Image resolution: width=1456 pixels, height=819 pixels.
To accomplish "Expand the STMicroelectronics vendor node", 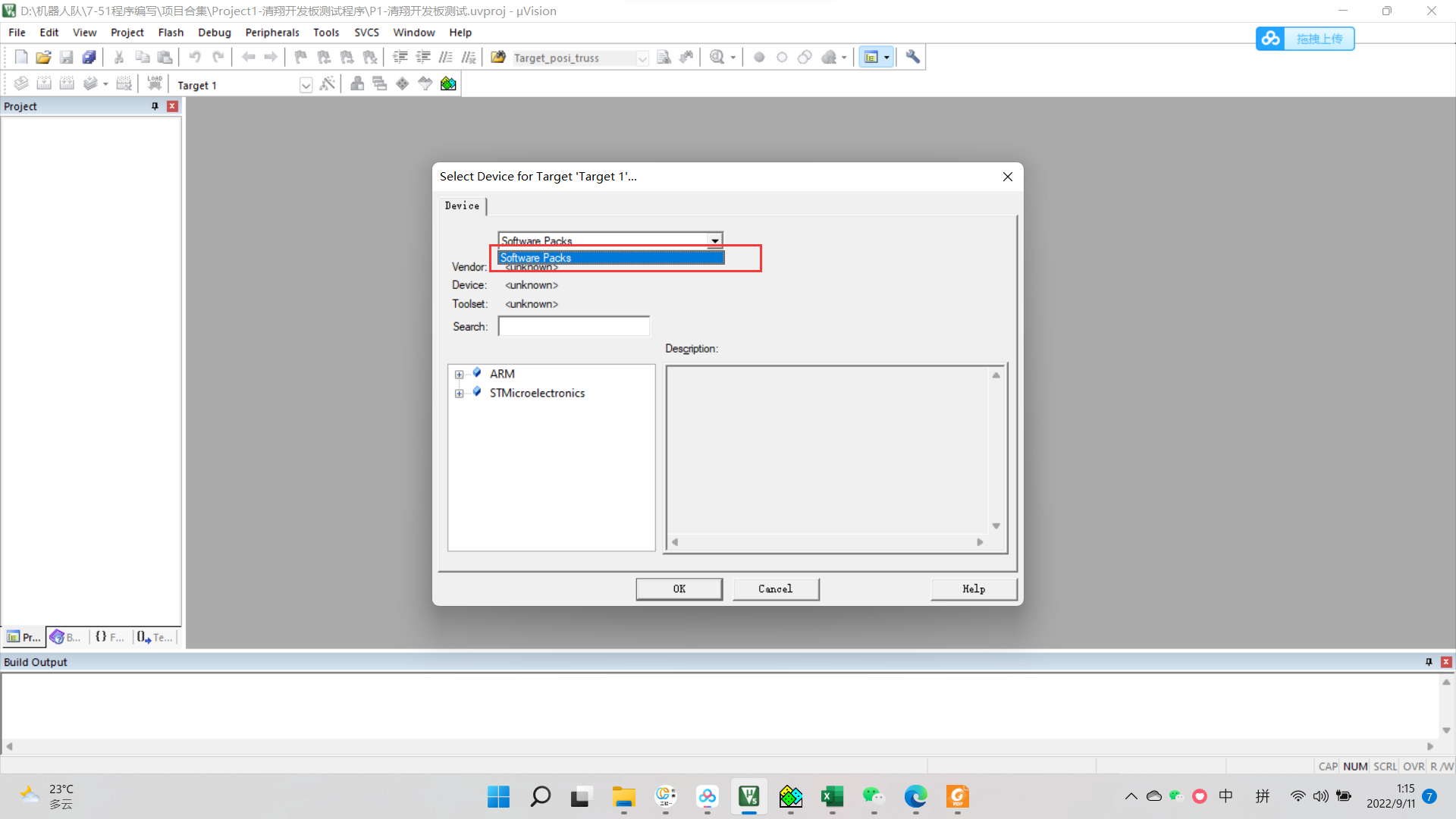I will point(459,394).
